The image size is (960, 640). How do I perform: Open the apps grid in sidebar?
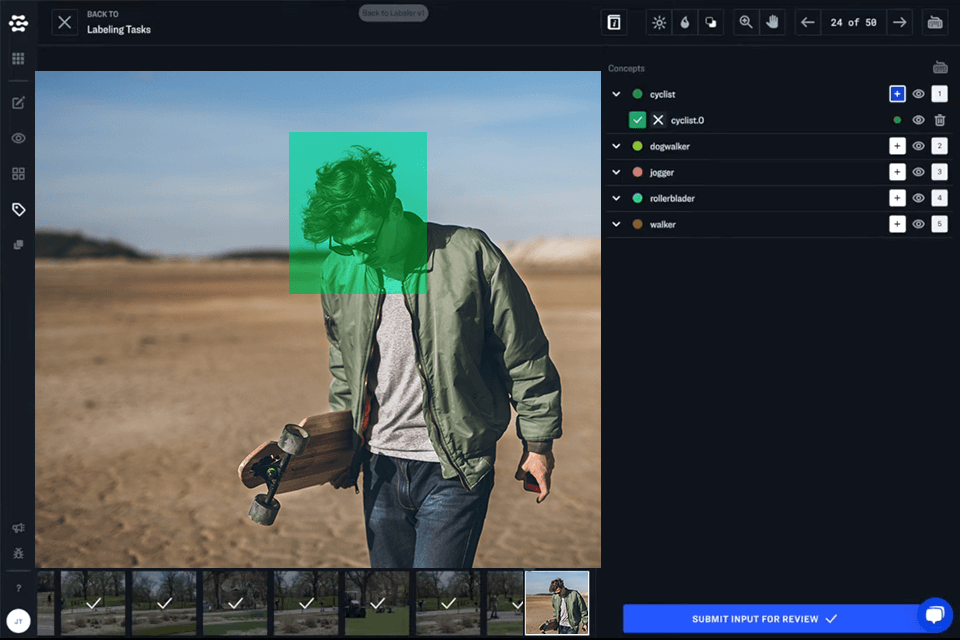pyautogui.click(x=18, y=59)
